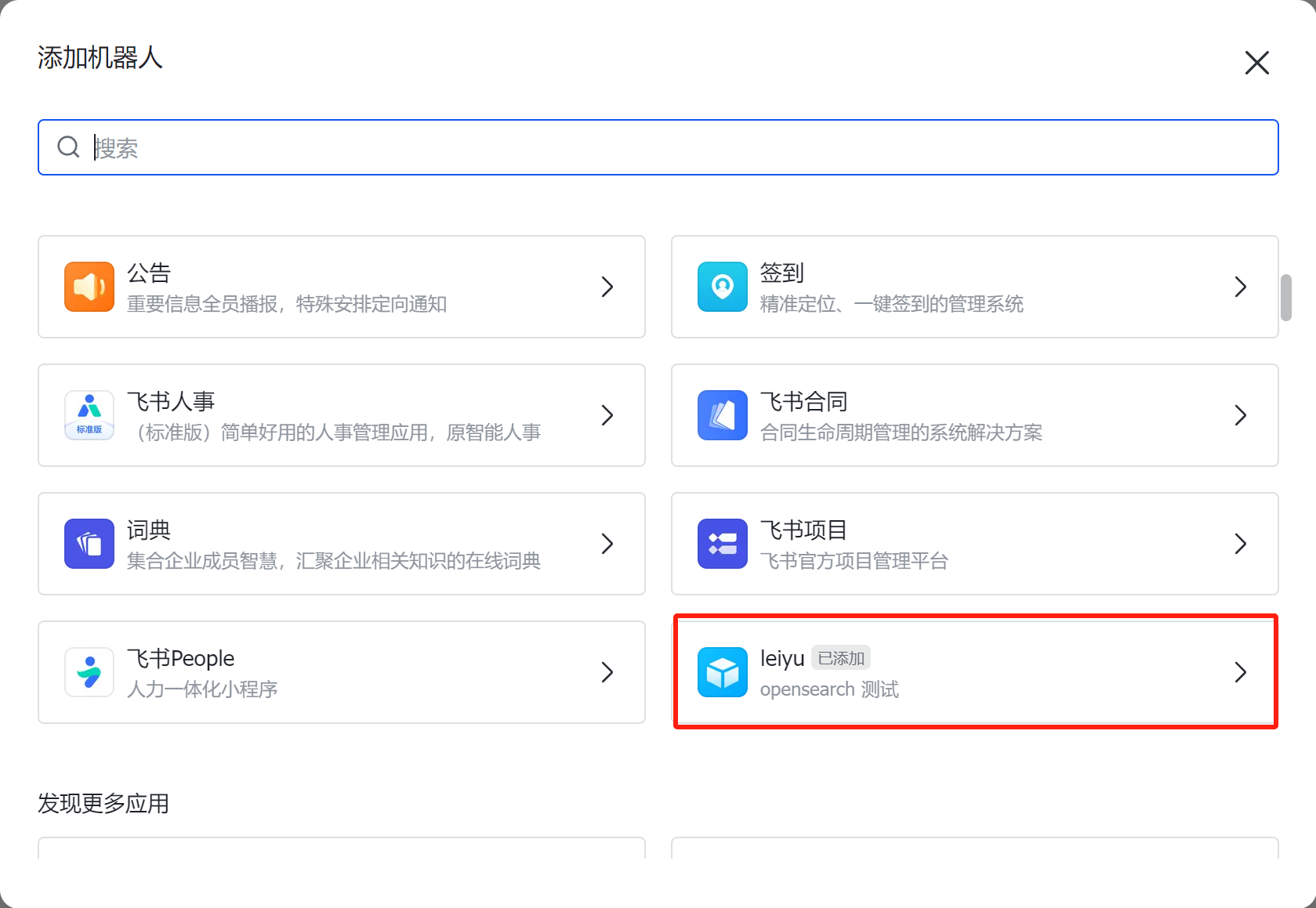Focus the 搜索 input field
Screen dimensions: 1316x908
point(658,147)
